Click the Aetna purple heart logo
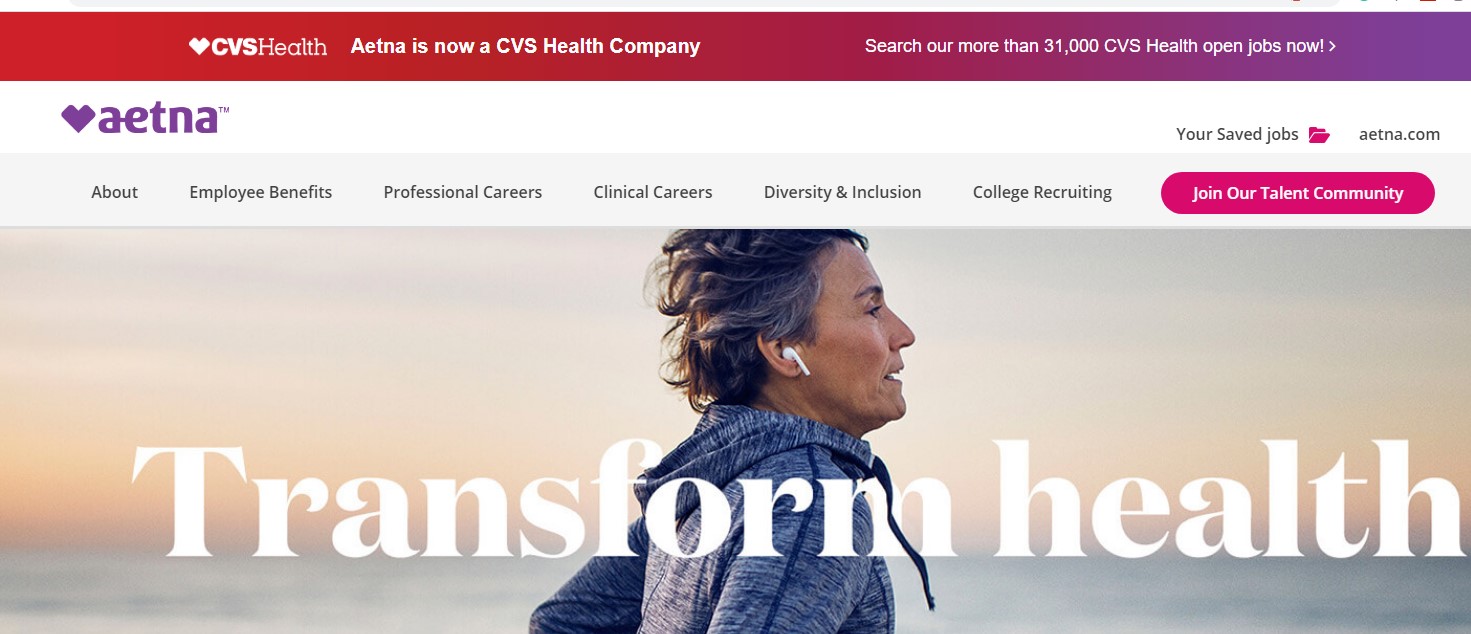Image resolution: width=1471 pixels, height=634 pixels. (x=78, y=119)
